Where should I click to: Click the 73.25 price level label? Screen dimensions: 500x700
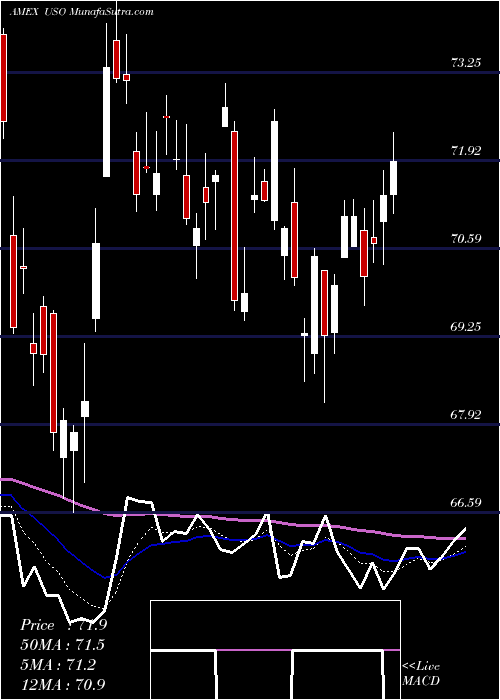pos(466,63)
